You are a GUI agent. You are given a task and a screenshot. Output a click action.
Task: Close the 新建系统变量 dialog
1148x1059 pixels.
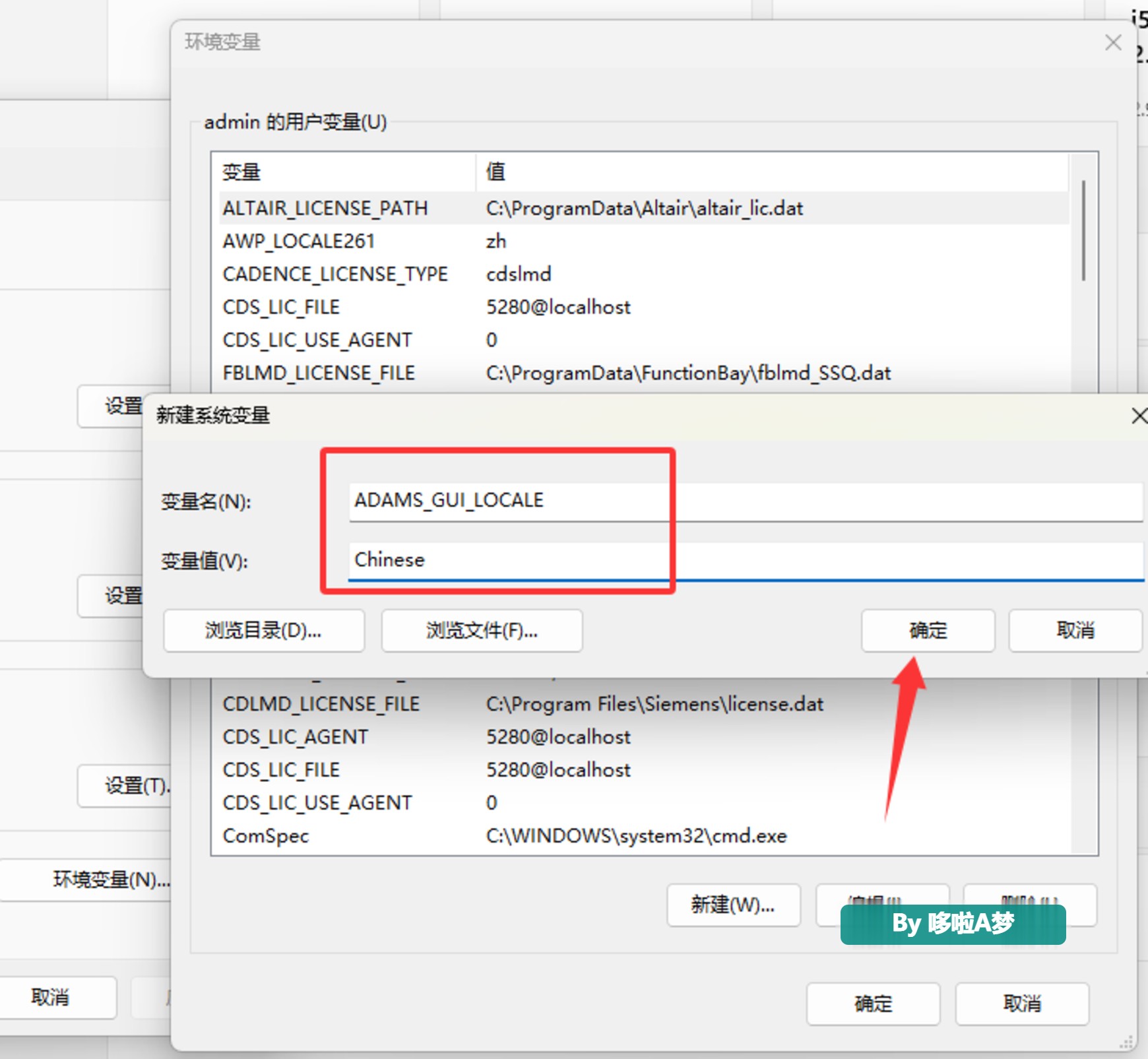coord(1139,416)
